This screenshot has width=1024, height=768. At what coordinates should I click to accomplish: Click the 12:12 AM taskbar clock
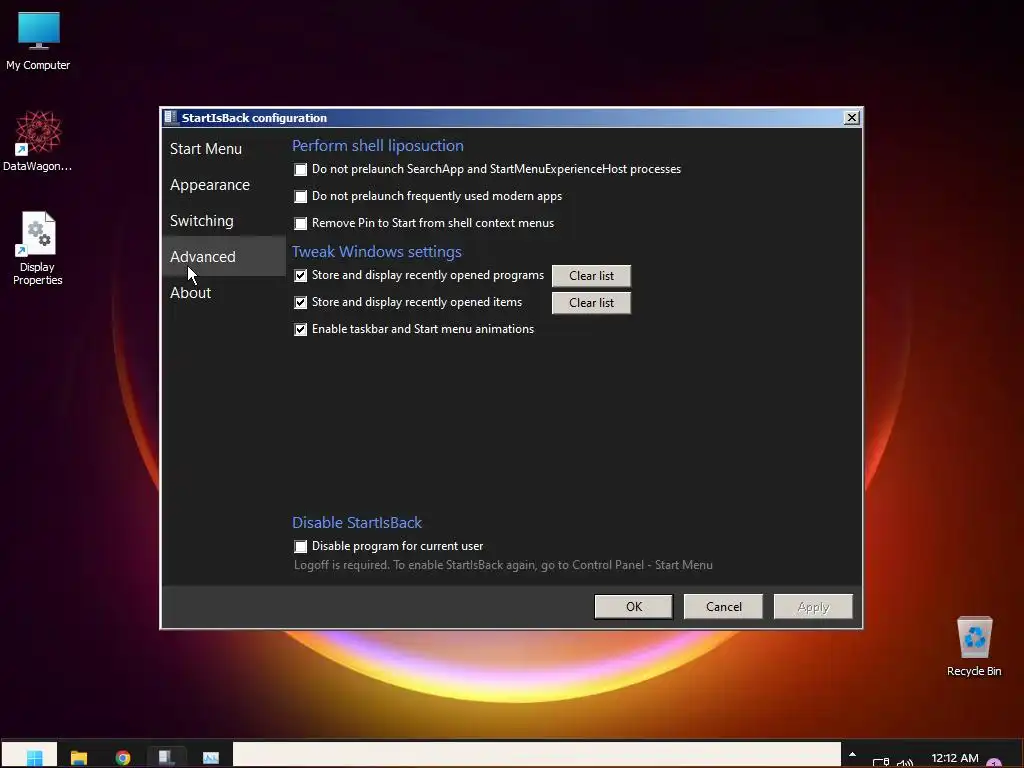pos(955,758)
